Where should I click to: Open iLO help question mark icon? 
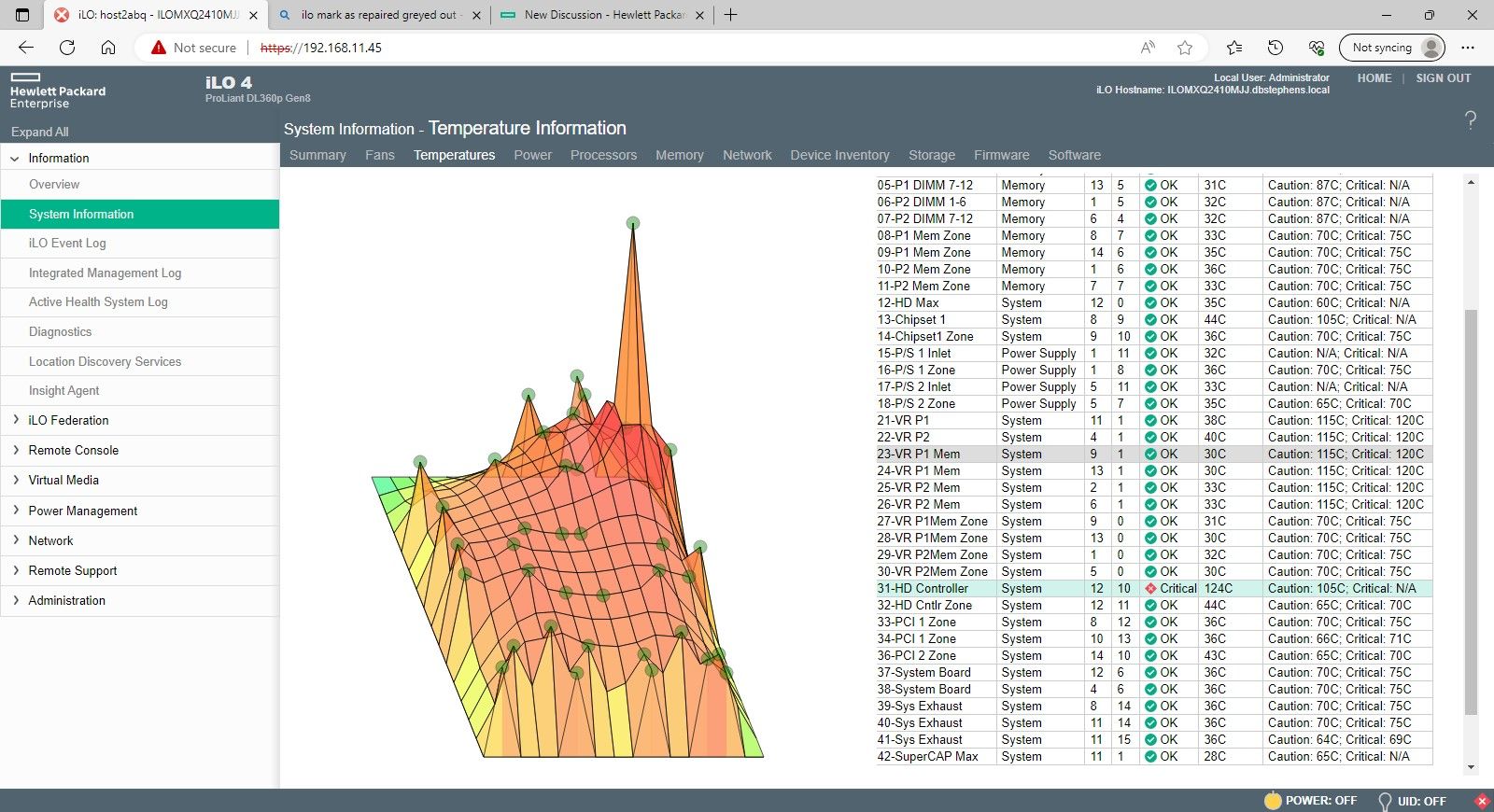click(x=1471, y=119)
